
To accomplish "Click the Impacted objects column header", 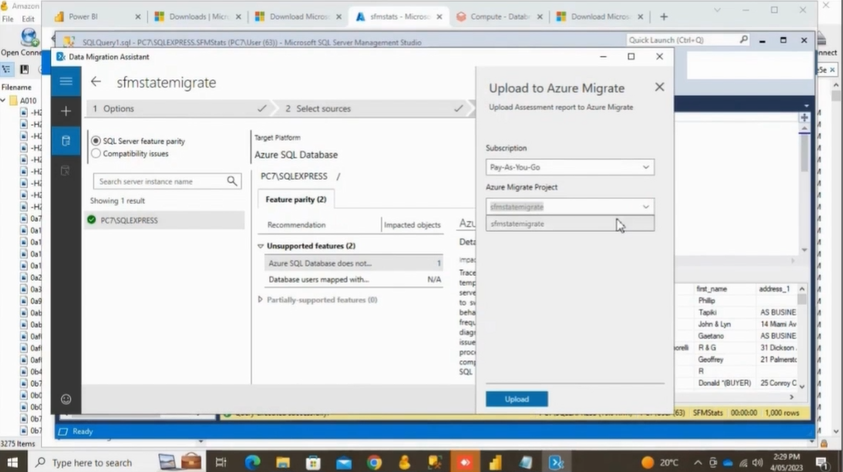I will tap(412, 225).
